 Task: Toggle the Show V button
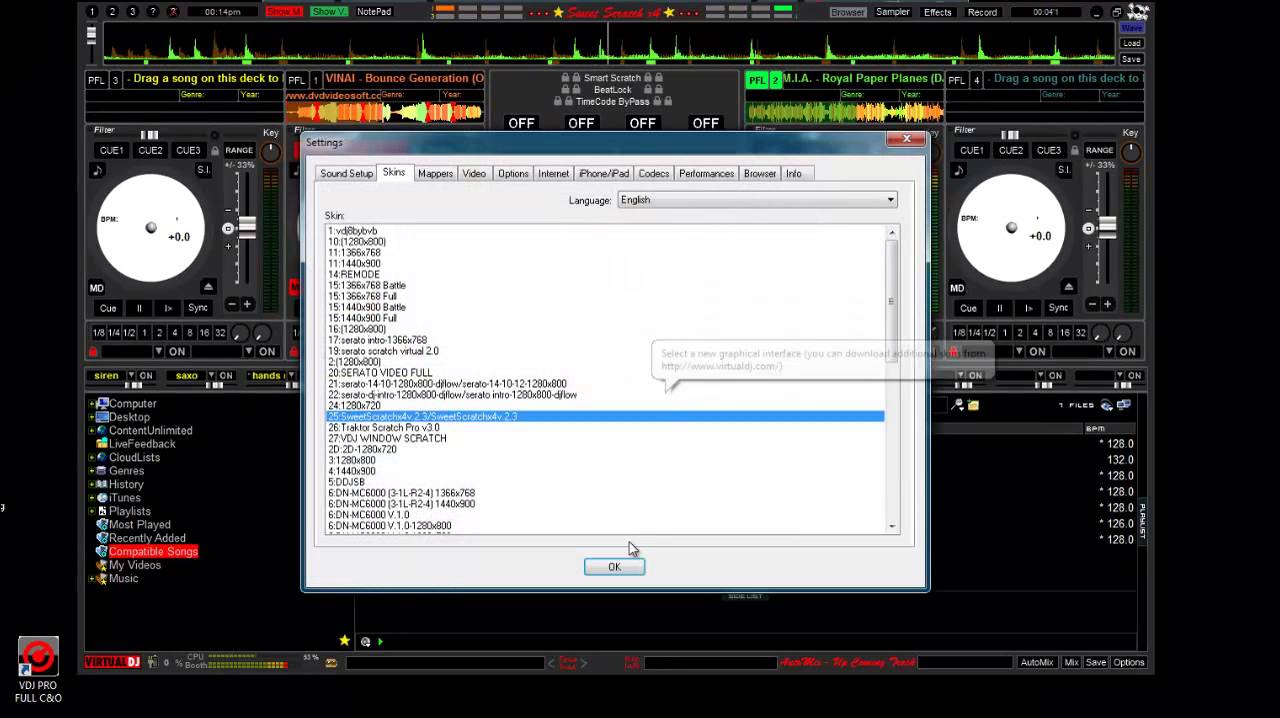click(x=327, y=12)
